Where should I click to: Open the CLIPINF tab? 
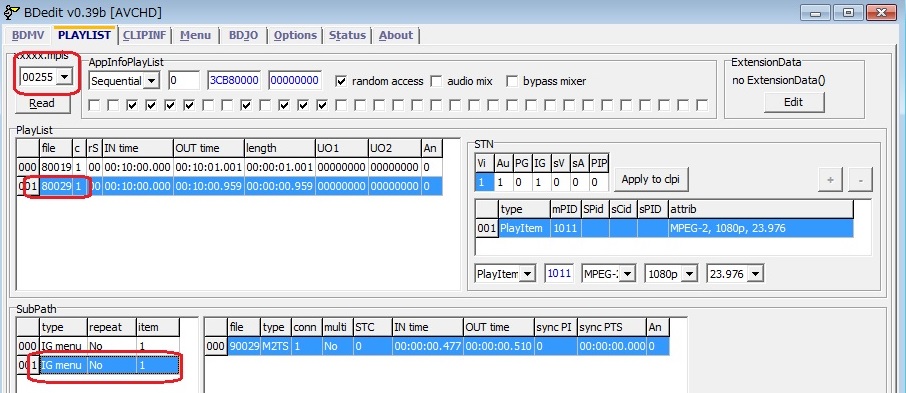coord(144,35)
